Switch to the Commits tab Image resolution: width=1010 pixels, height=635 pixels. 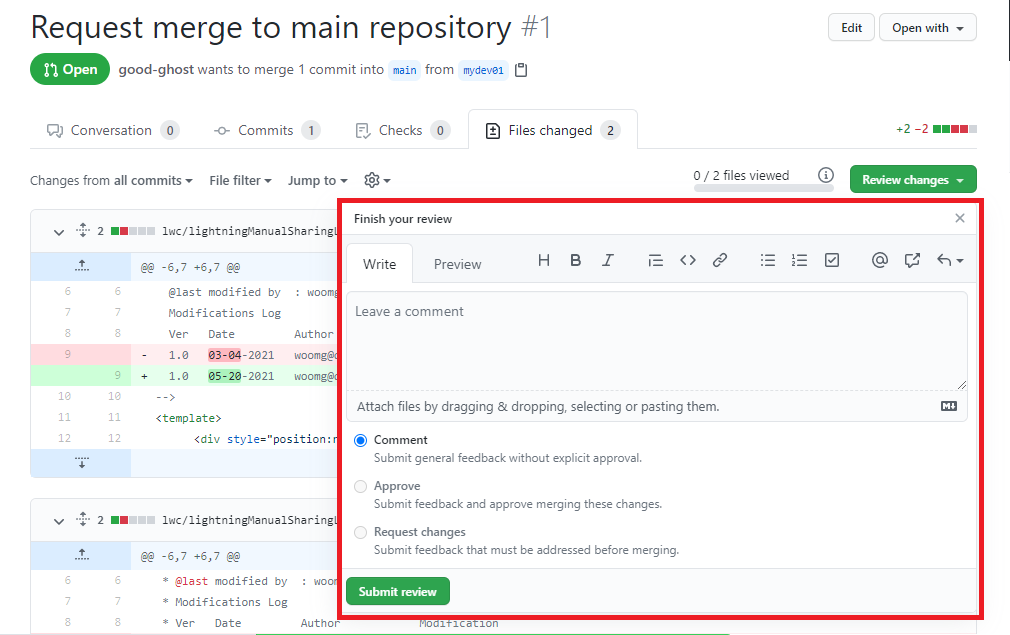coord(267,129)
